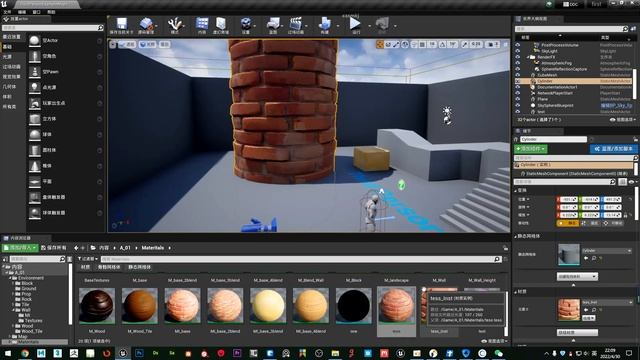The width and height of the screenshot is (640, 360).
Task: Click the Launch toolbar icon
Action: (x=382, y=25)
